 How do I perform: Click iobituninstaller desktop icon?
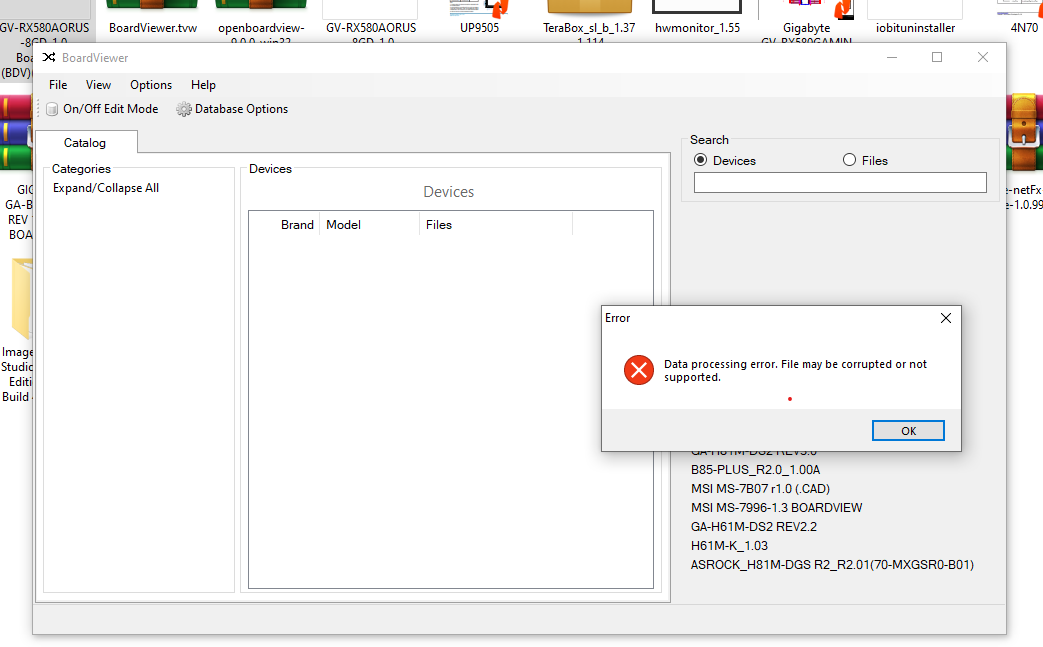tap(915, 19)
